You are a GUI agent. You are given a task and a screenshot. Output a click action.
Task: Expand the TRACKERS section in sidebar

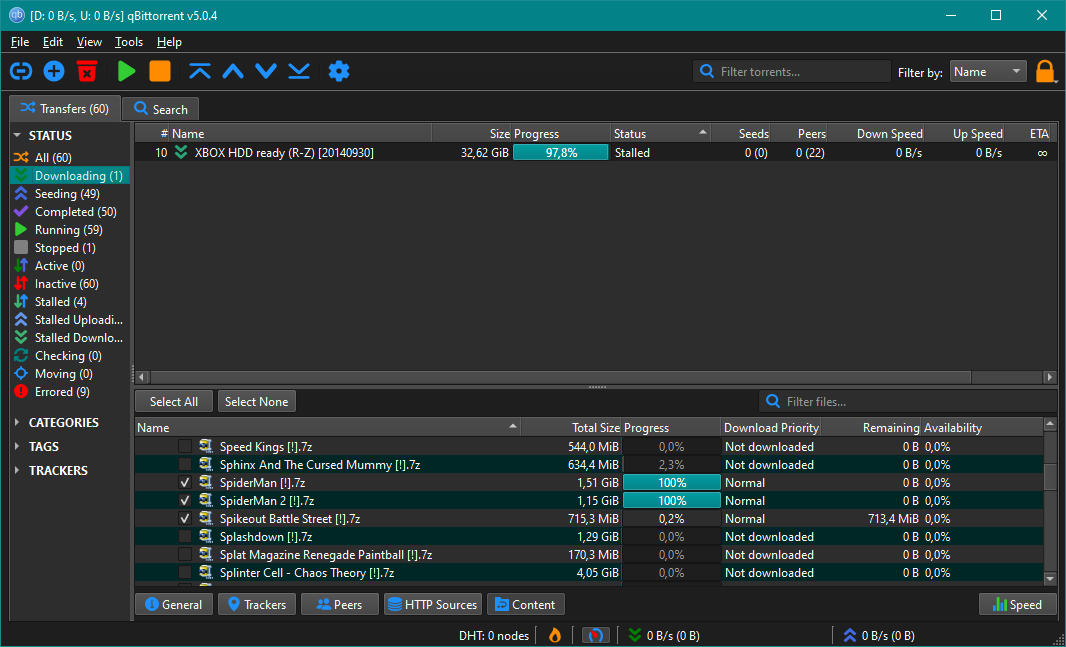[18, 470]
